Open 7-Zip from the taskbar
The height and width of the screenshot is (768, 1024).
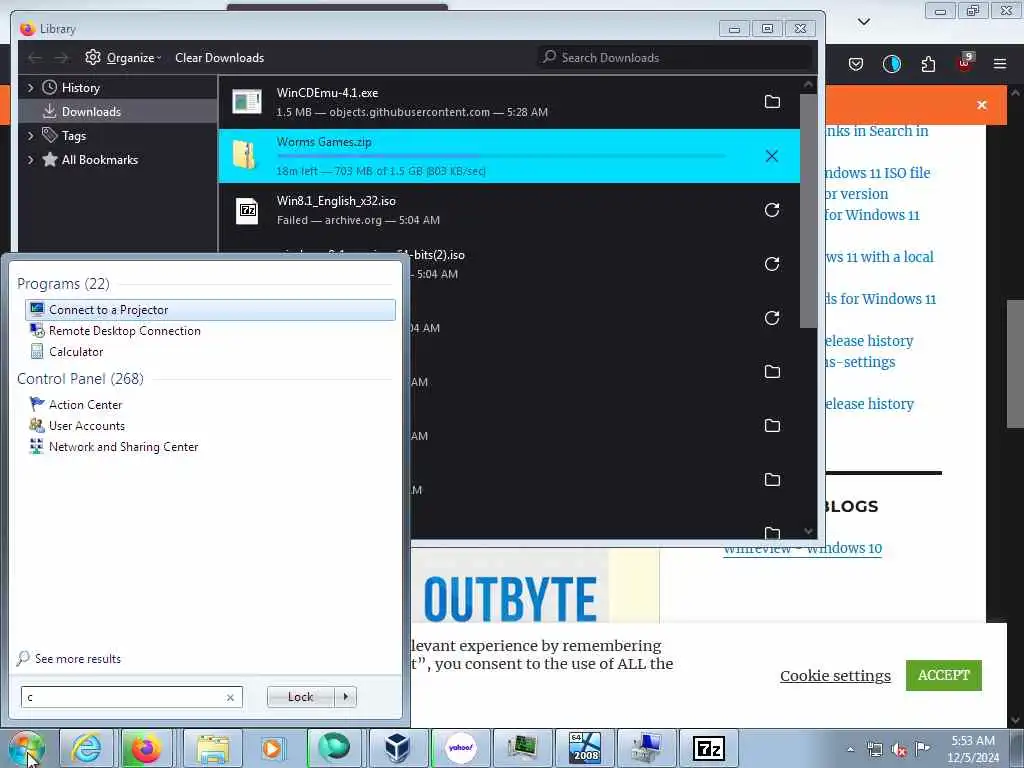[x=709, y=748]
